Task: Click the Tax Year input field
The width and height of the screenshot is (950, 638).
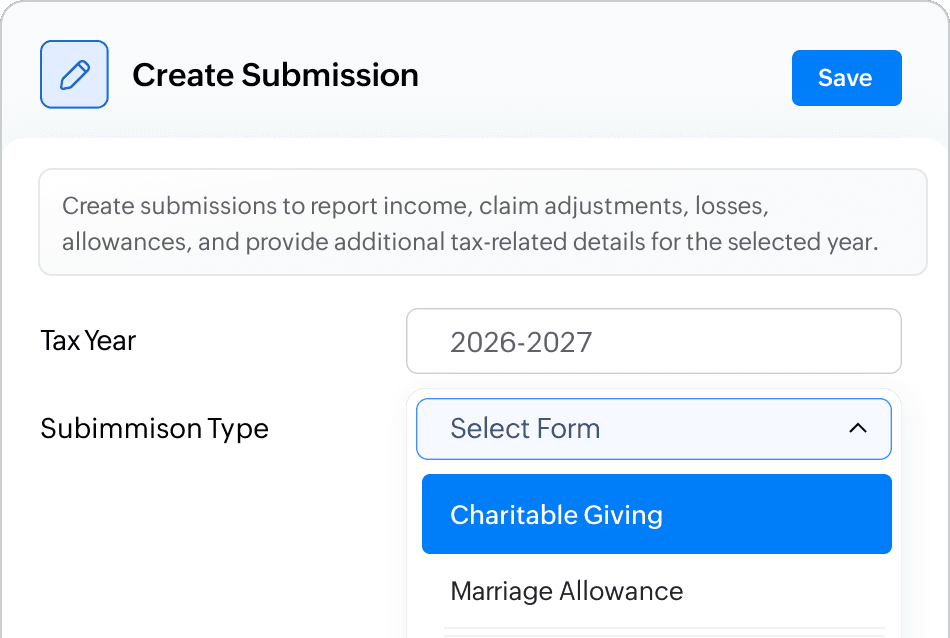Action: pos(653,342)
